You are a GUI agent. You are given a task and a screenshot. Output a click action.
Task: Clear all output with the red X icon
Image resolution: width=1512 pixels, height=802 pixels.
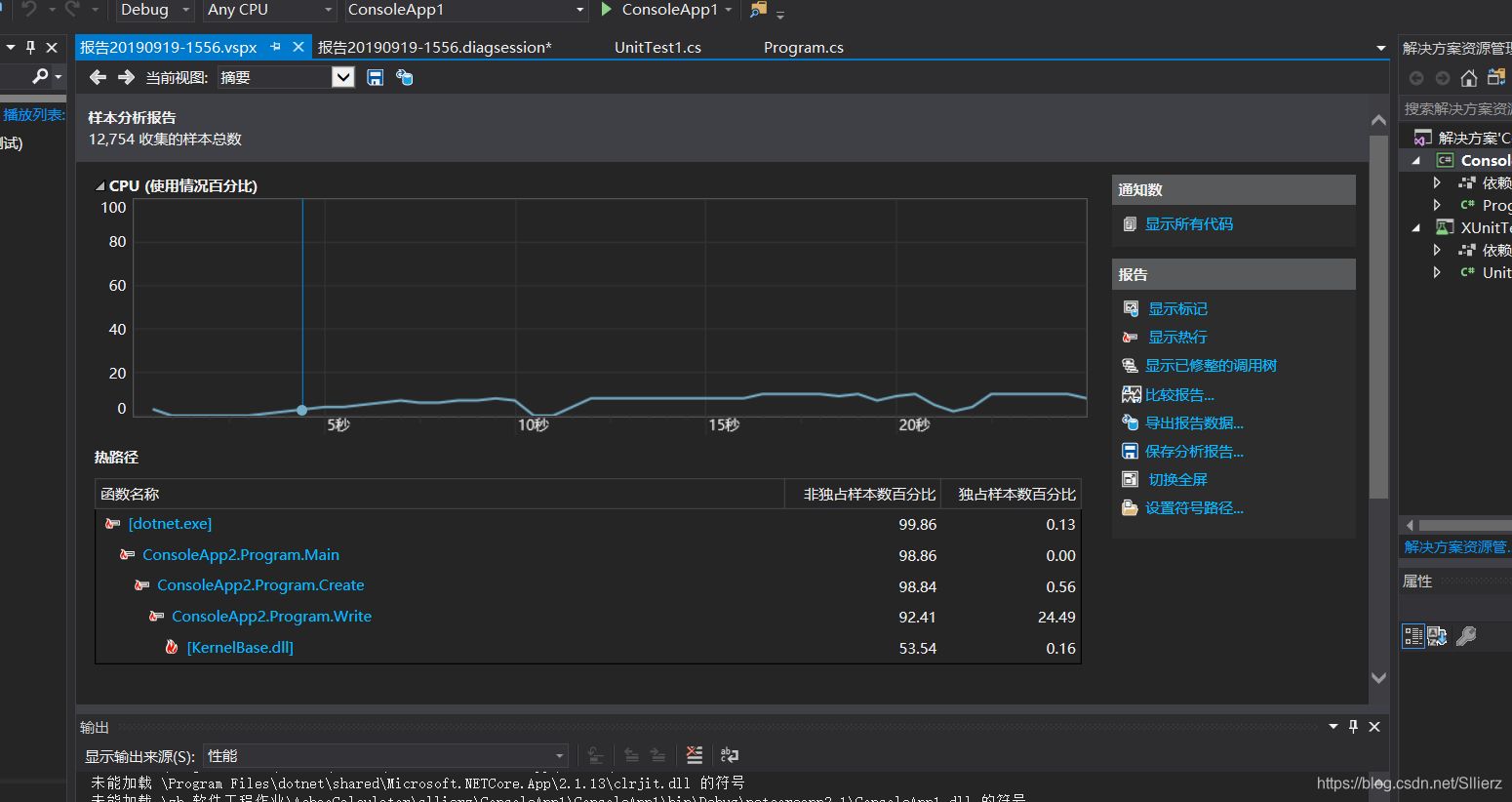point(695,755)
